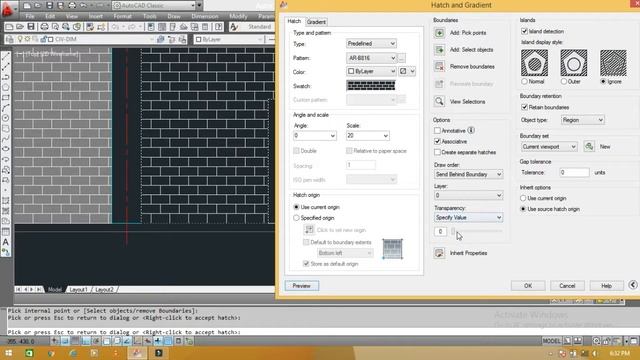The image size is (640, 360).
Task: Open the Text Style icon beside Standard
Action: [x=234, y=27]
